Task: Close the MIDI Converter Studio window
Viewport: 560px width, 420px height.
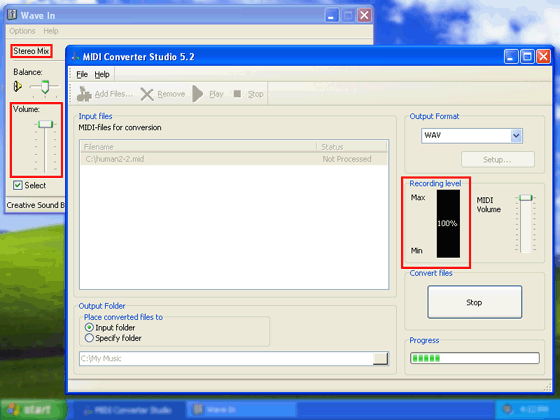Action: point(544,56)
